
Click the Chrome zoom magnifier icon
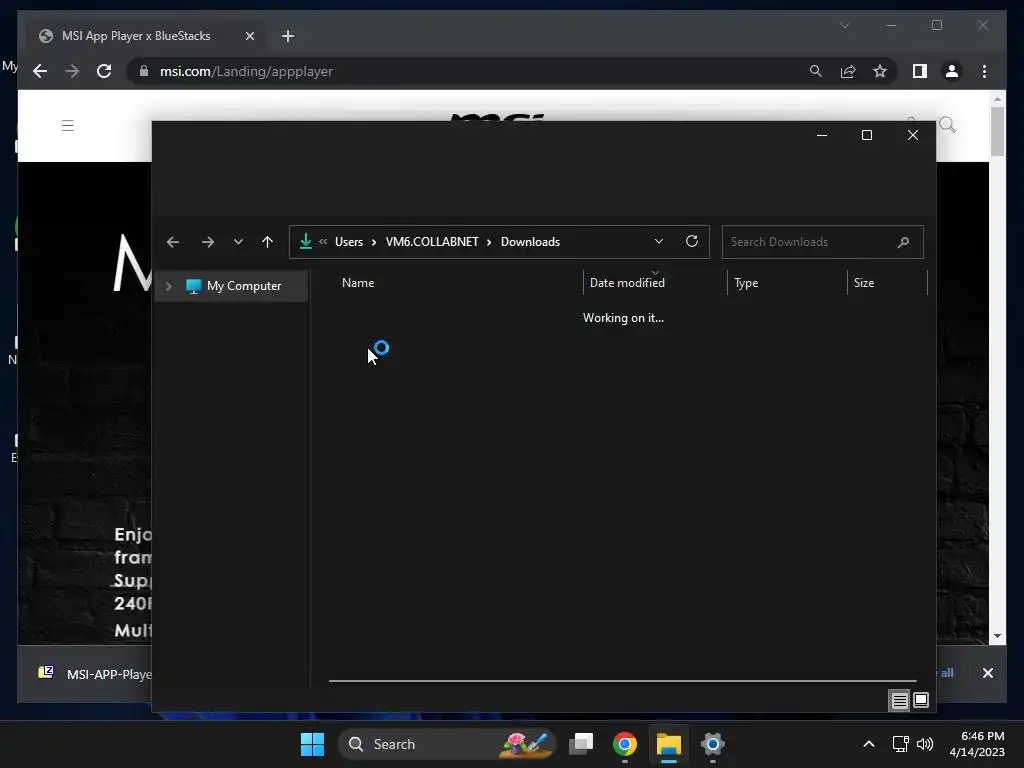[816, 71]
